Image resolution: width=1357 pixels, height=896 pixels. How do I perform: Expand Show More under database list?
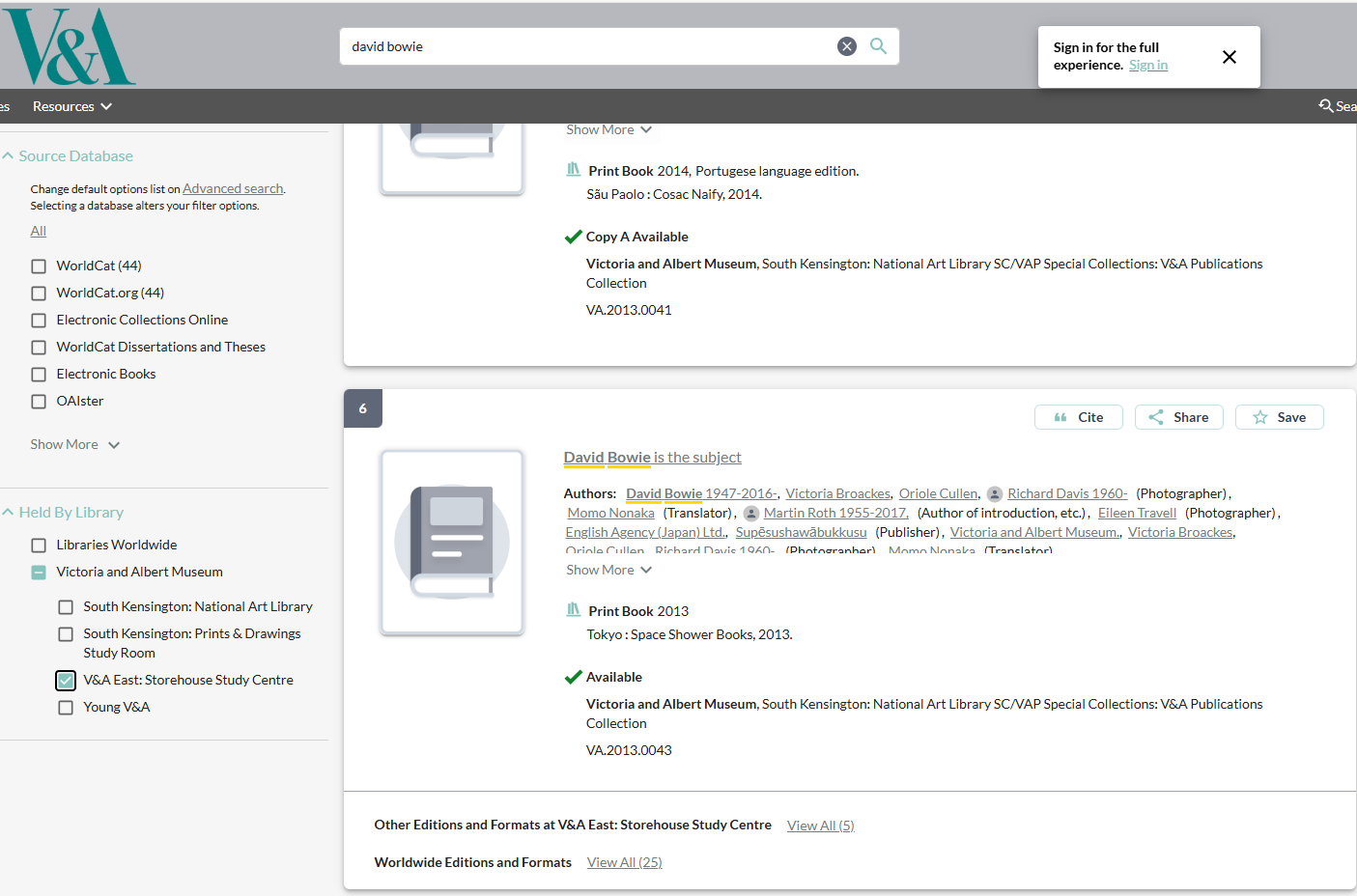coord(74,445)
